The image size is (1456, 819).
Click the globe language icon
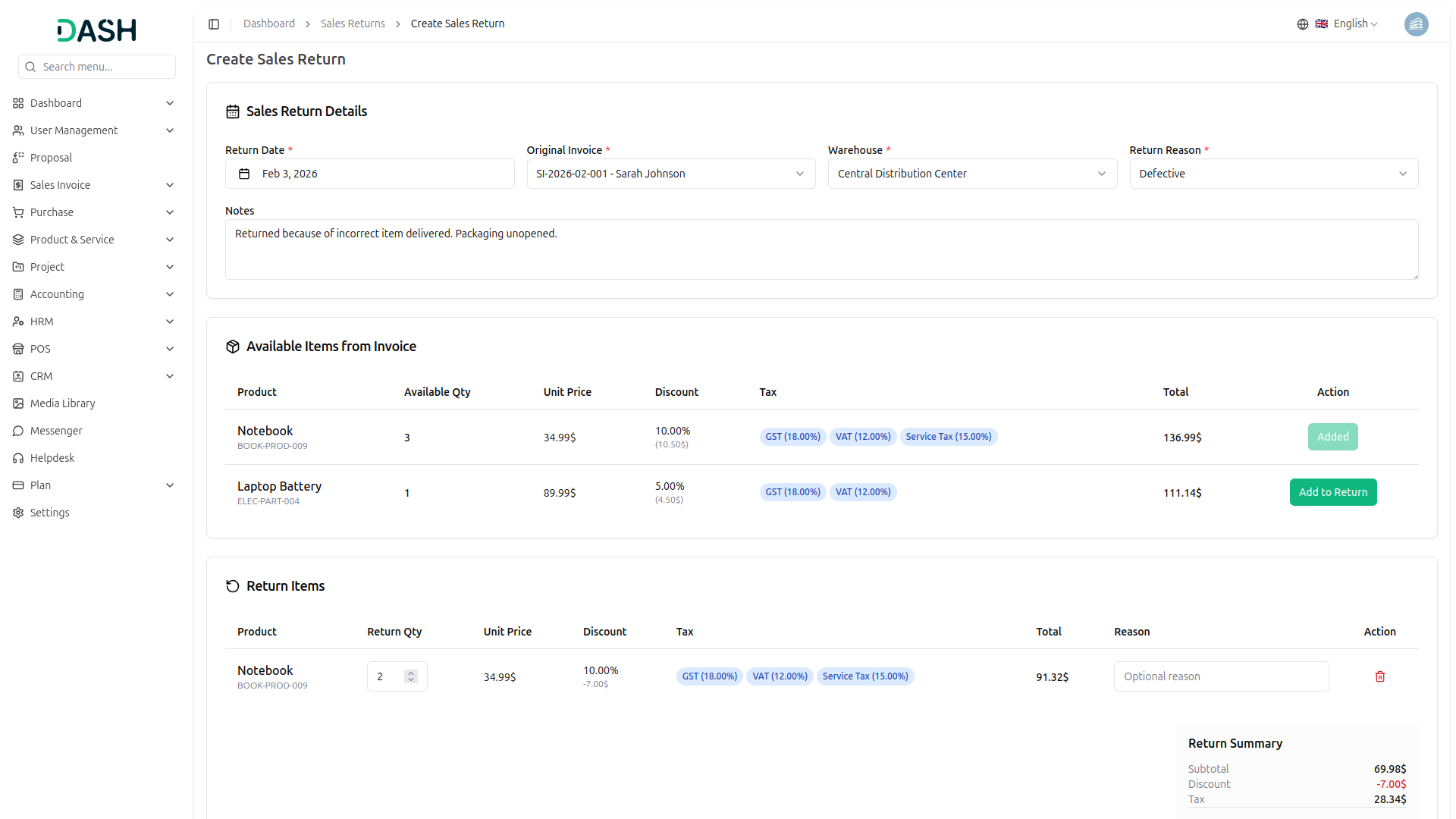tap(1302, 24)
